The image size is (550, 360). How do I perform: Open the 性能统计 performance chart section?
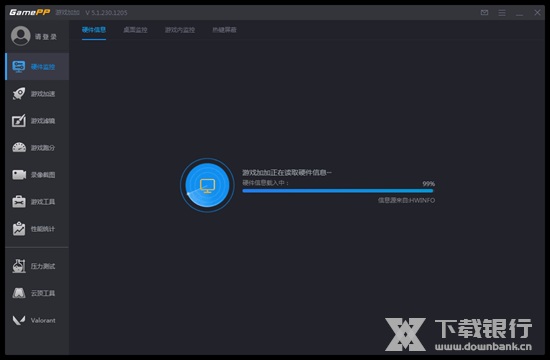37,229
